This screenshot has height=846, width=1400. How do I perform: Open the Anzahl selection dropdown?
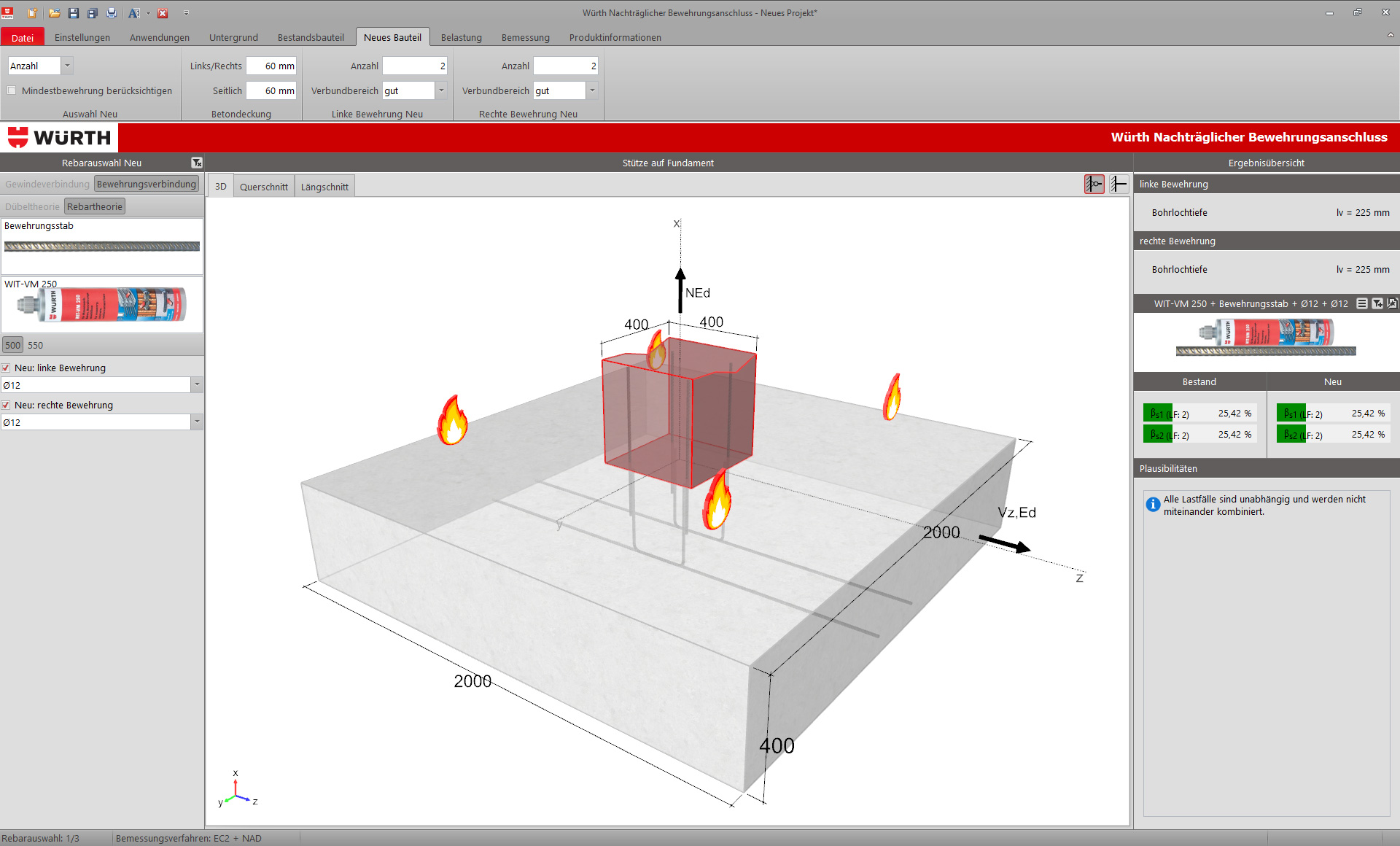[x=67, y=66]
